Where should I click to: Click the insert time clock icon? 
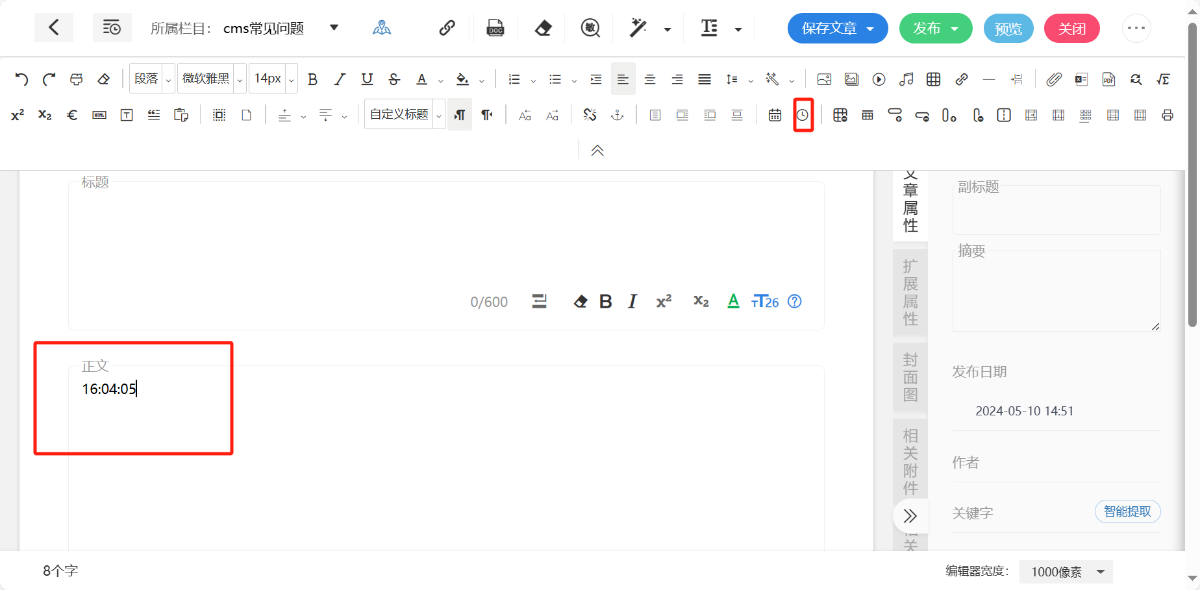[x=803, y=115]
